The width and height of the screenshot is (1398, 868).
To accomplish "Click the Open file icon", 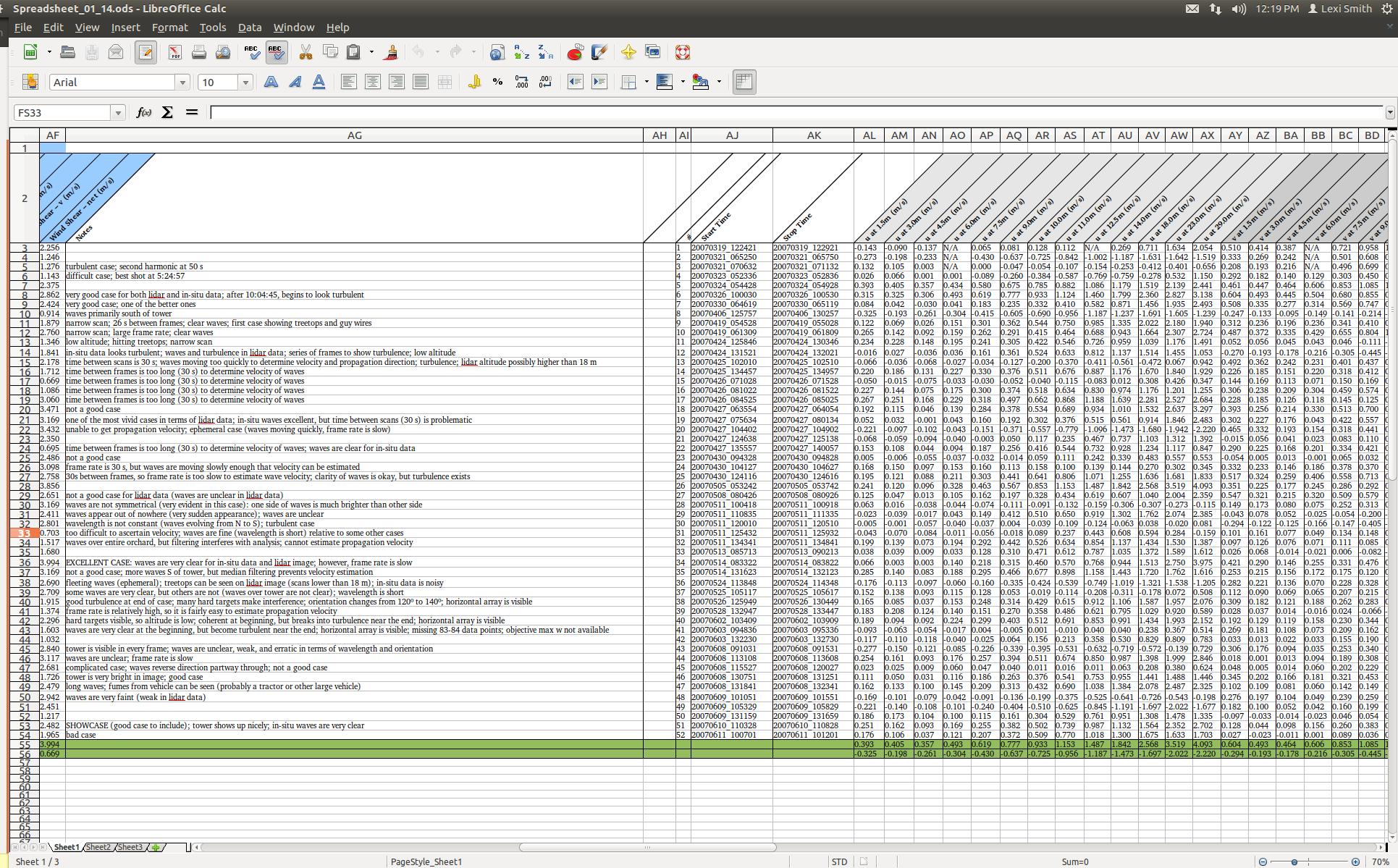I will tap(67, 52).
